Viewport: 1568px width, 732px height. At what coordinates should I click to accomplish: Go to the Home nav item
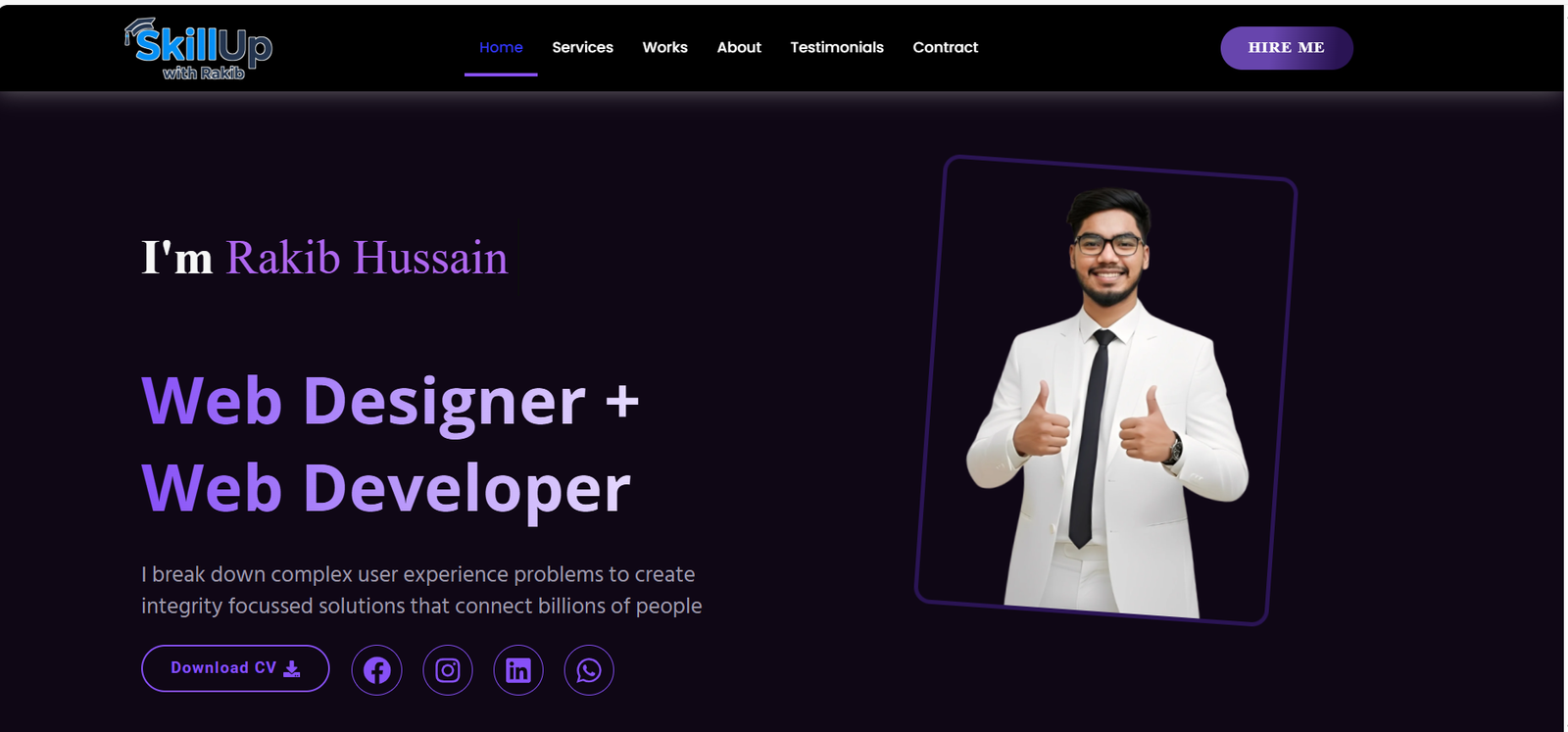(501, 47)
